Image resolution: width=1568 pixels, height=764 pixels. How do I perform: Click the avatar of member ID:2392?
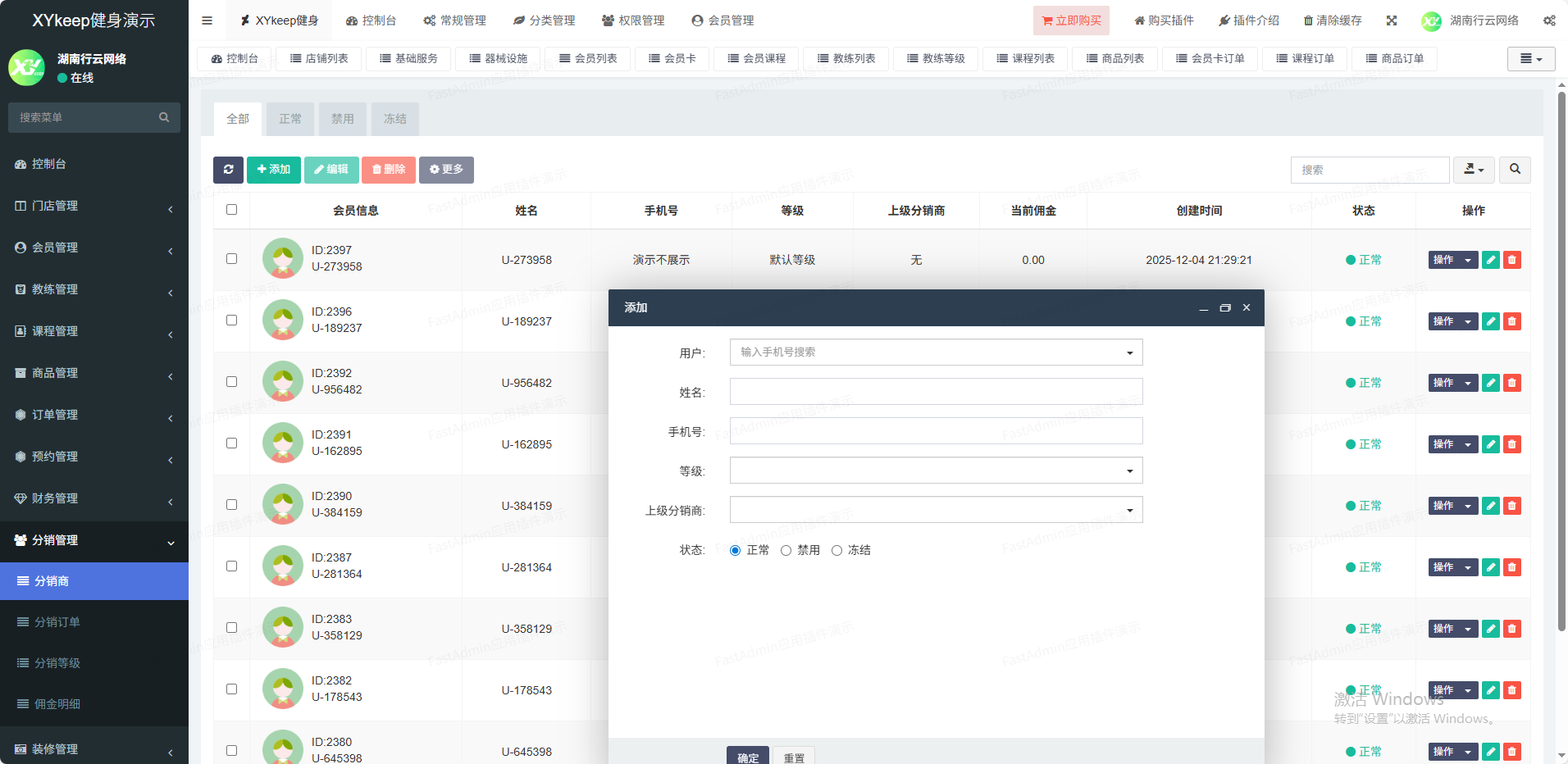pyautogui.click(x=283, y=381)
